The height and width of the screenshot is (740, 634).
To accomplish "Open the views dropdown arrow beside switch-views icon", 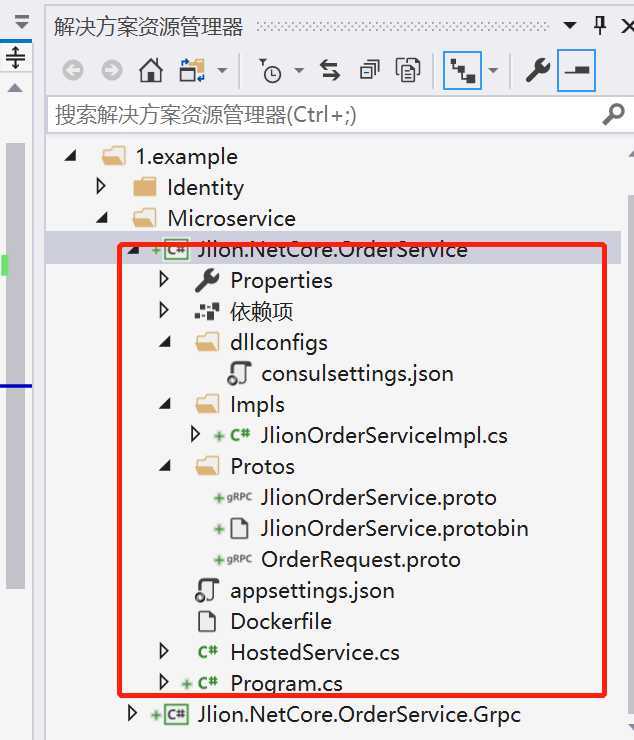I will pyautogui.click(x=222, y=71).
